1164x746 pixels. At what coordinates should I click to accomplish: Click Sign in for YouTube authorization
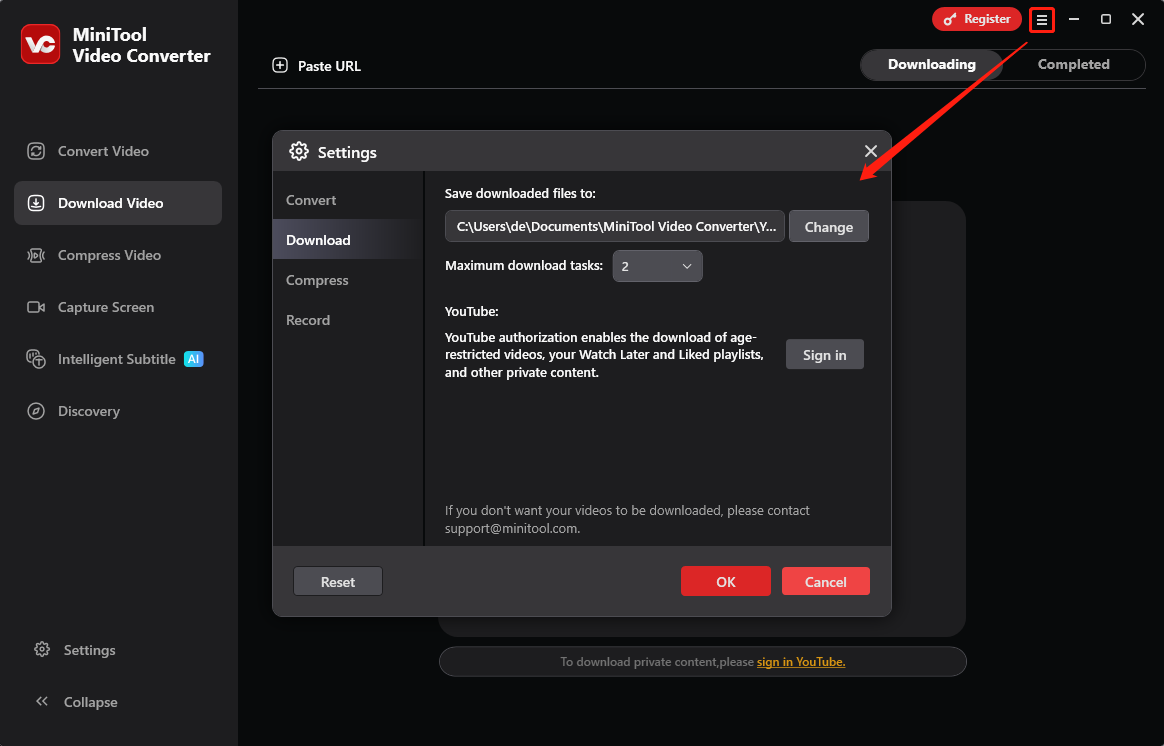(824, 355)
